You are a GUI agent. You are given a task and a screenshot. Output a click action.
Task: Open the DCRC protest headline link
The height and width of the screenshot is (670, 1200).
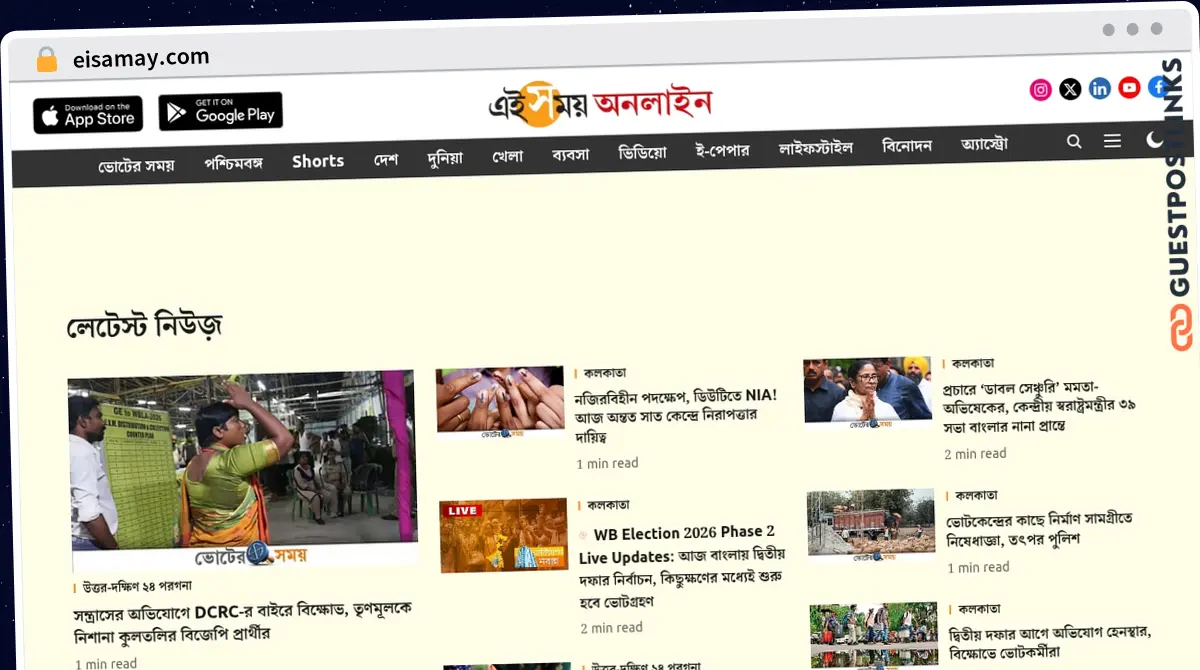[242, 622]
